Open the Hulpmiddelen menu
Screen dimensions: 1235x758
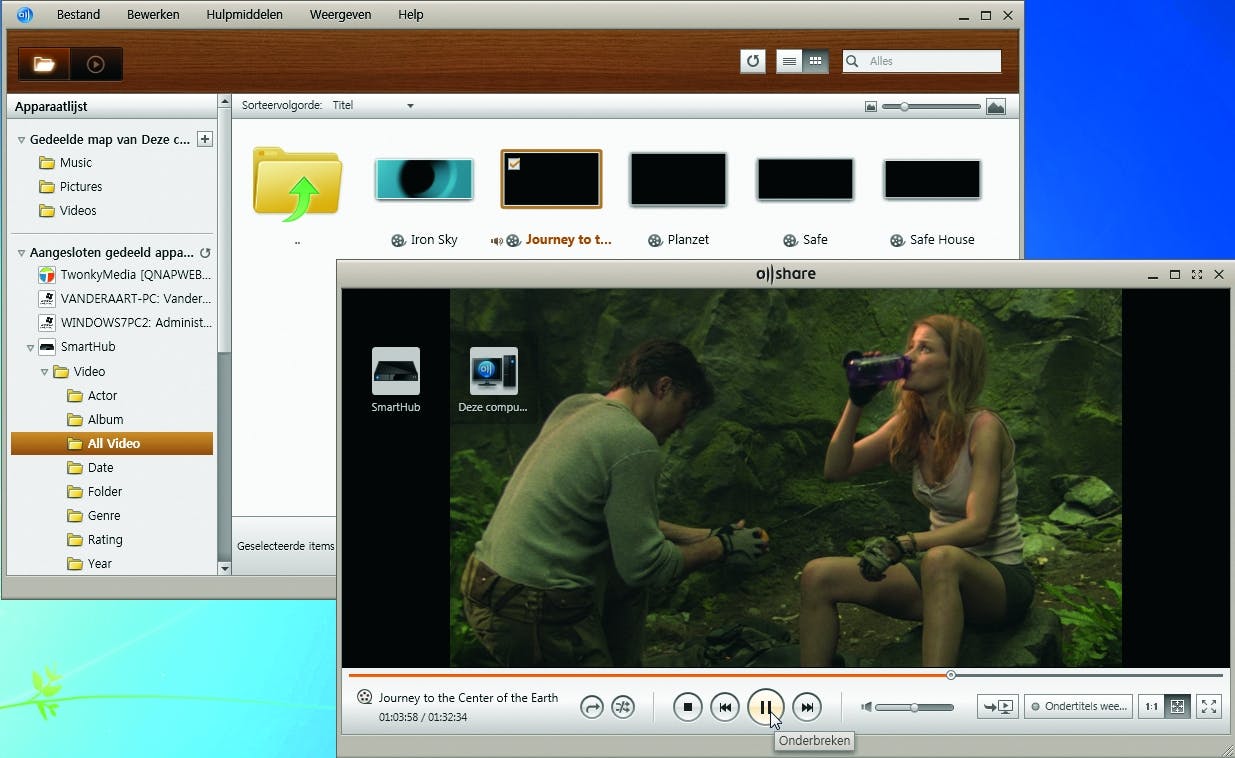point(244,15)
